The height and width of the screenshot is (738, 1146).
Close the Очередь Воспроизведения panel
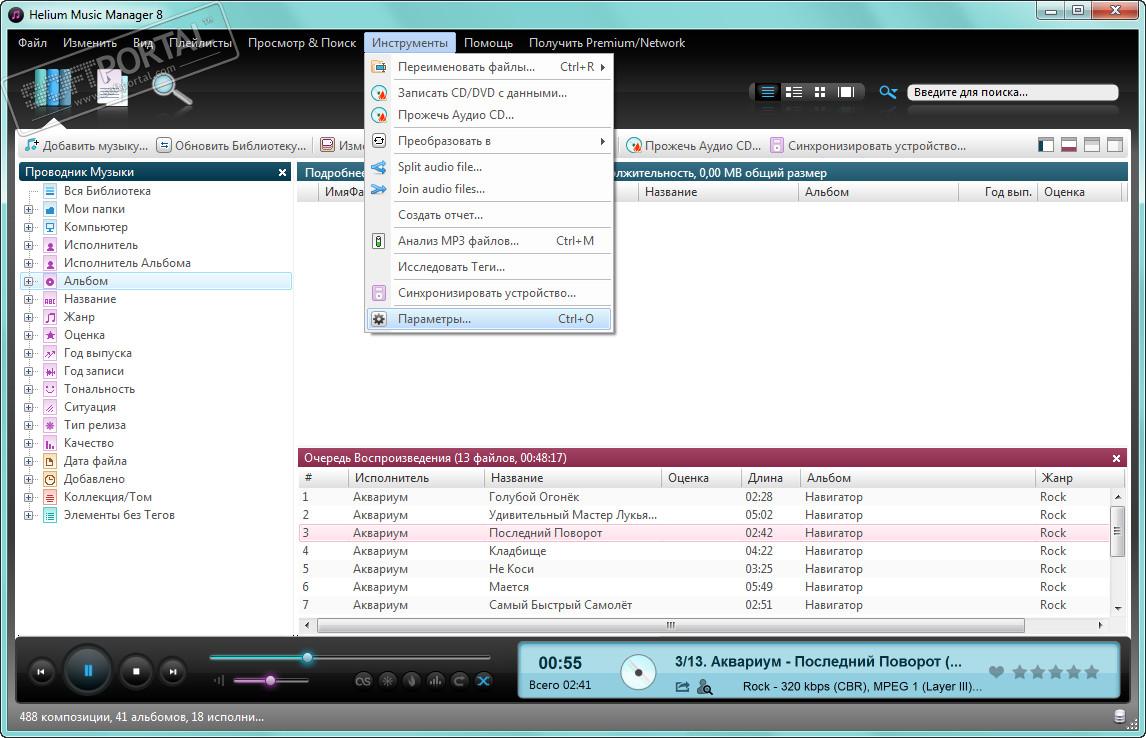pos(1116,458)
